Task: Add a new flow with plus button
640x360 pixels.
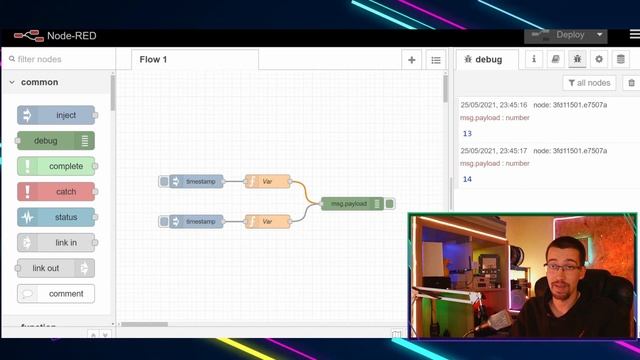Action: 411,60
